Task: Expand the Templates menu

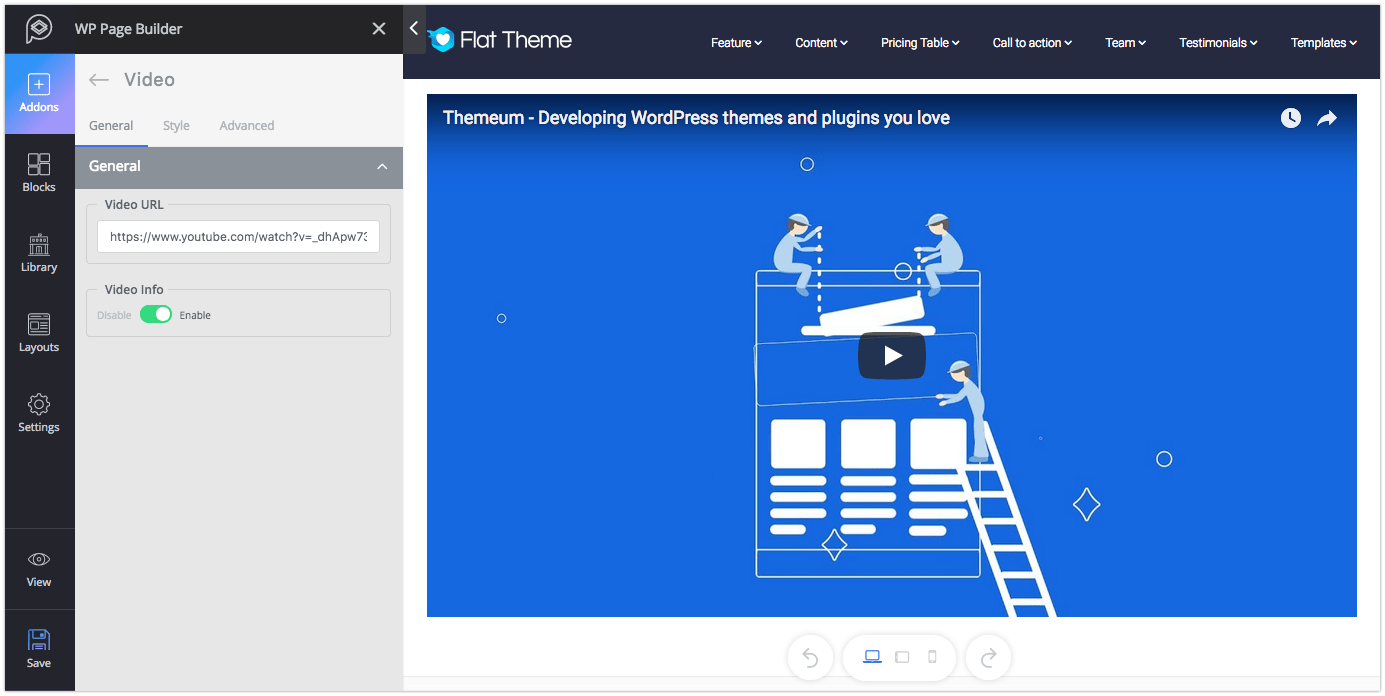Action: pos(1324,43)
